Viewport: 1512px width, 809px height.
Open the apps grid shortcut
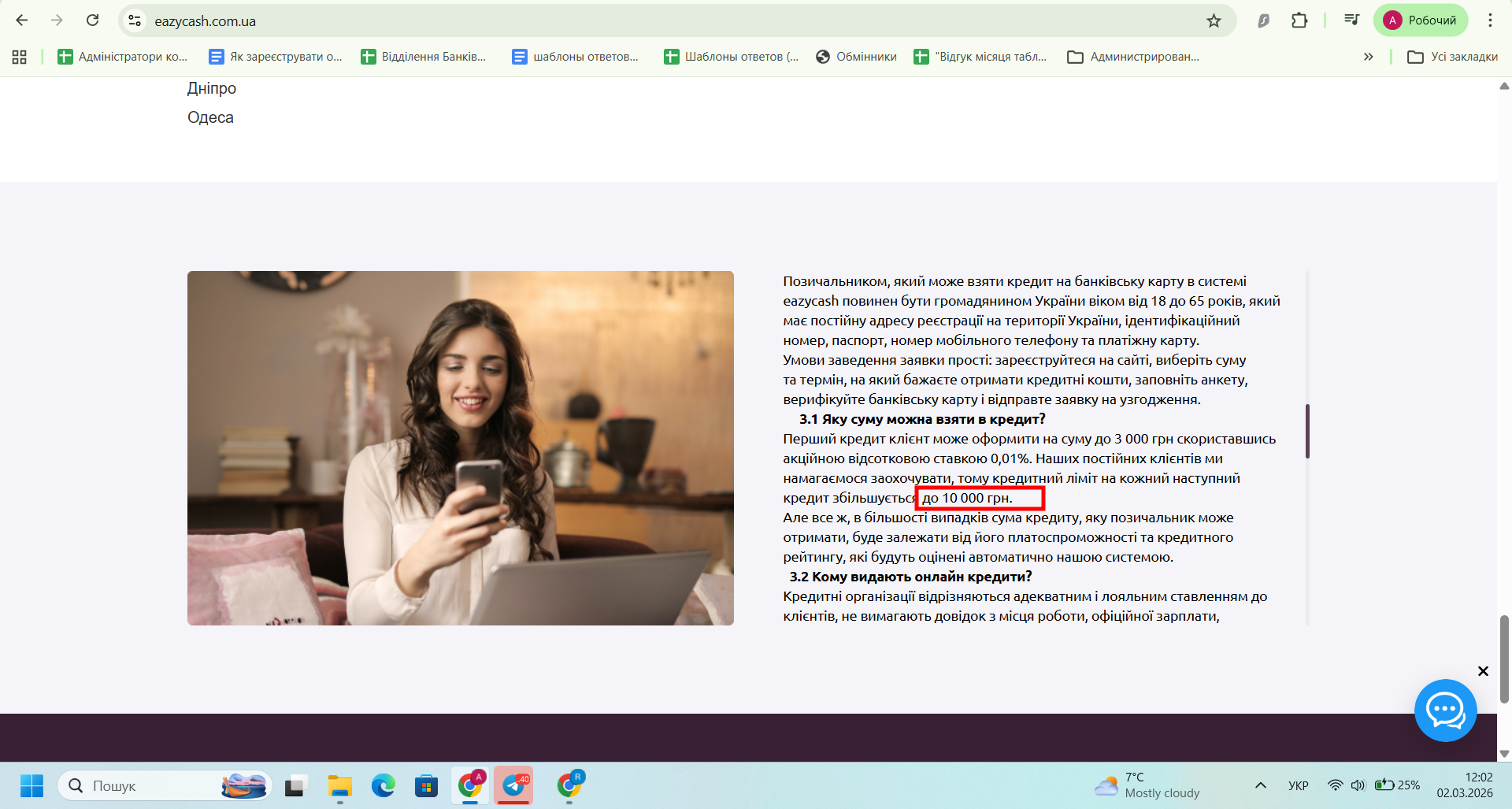(20, 57)
